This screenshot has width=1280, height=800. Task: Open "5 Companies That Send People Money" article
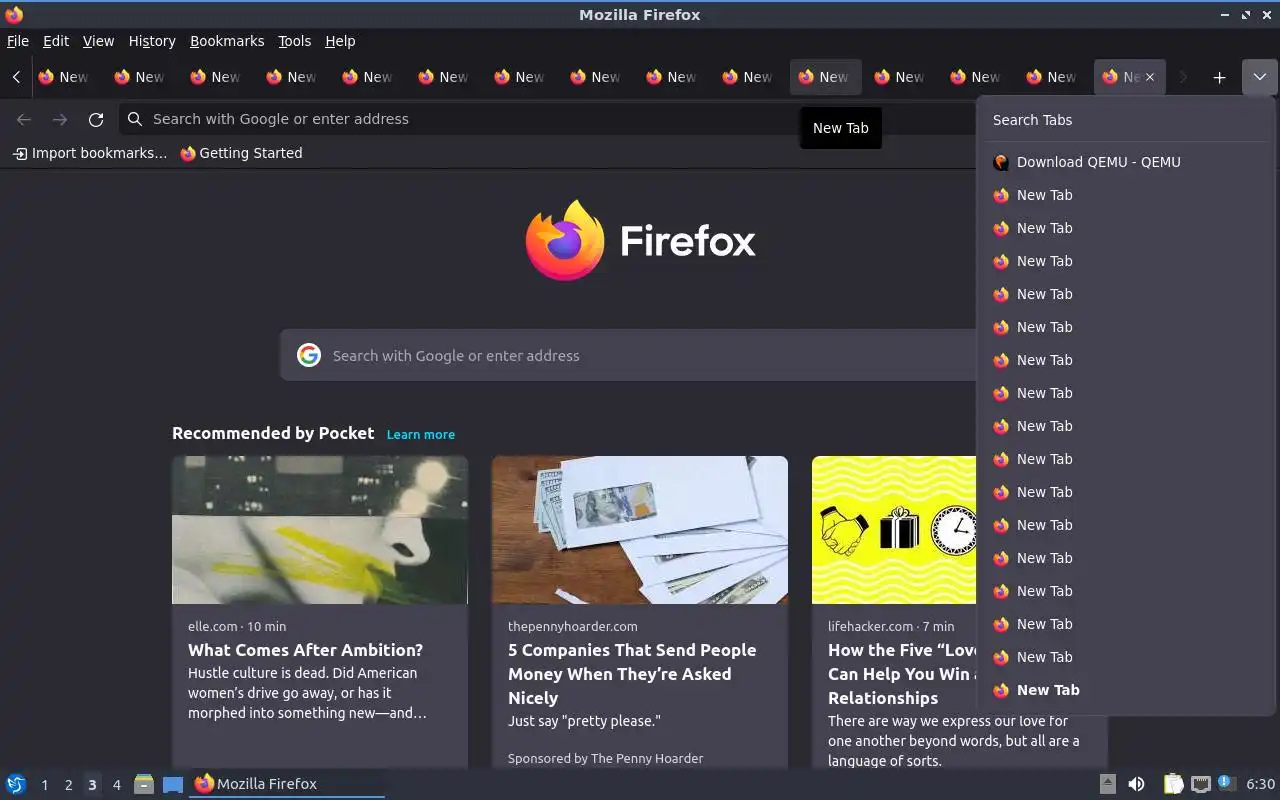click(x=632, y=674)
